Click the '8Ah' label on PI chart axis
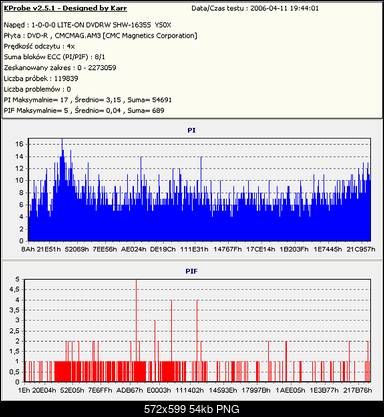The width and height of the screenshot is (384, 417). [27, 249]
